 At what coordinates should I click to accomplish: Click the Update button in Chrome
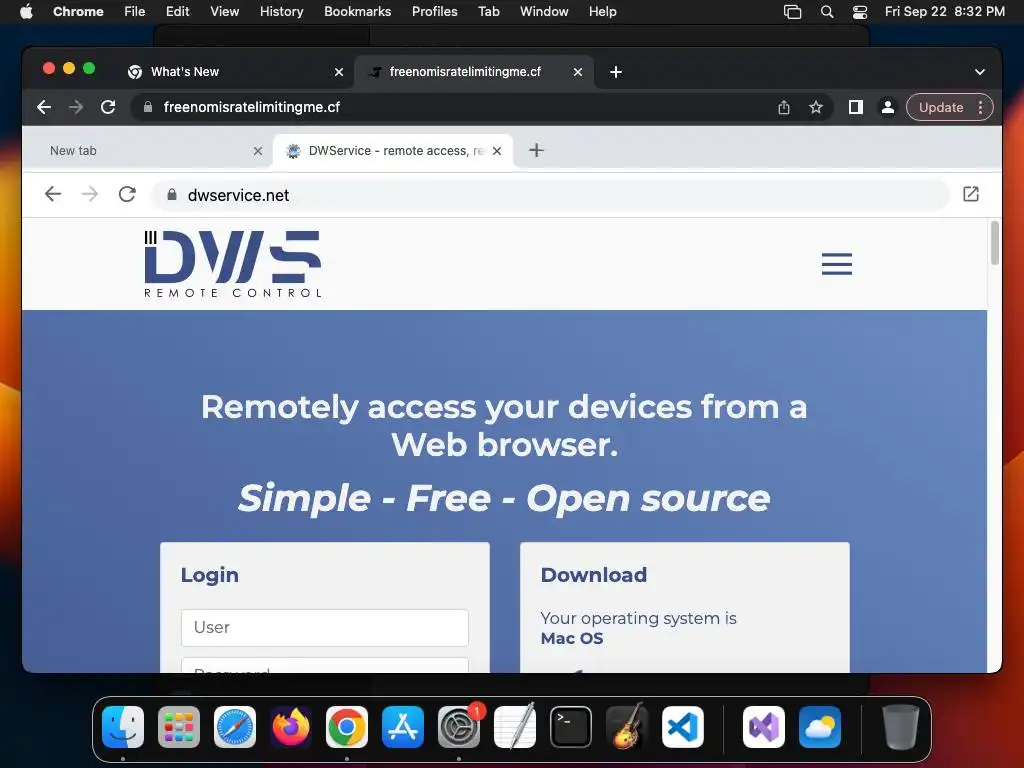point(940,107)
